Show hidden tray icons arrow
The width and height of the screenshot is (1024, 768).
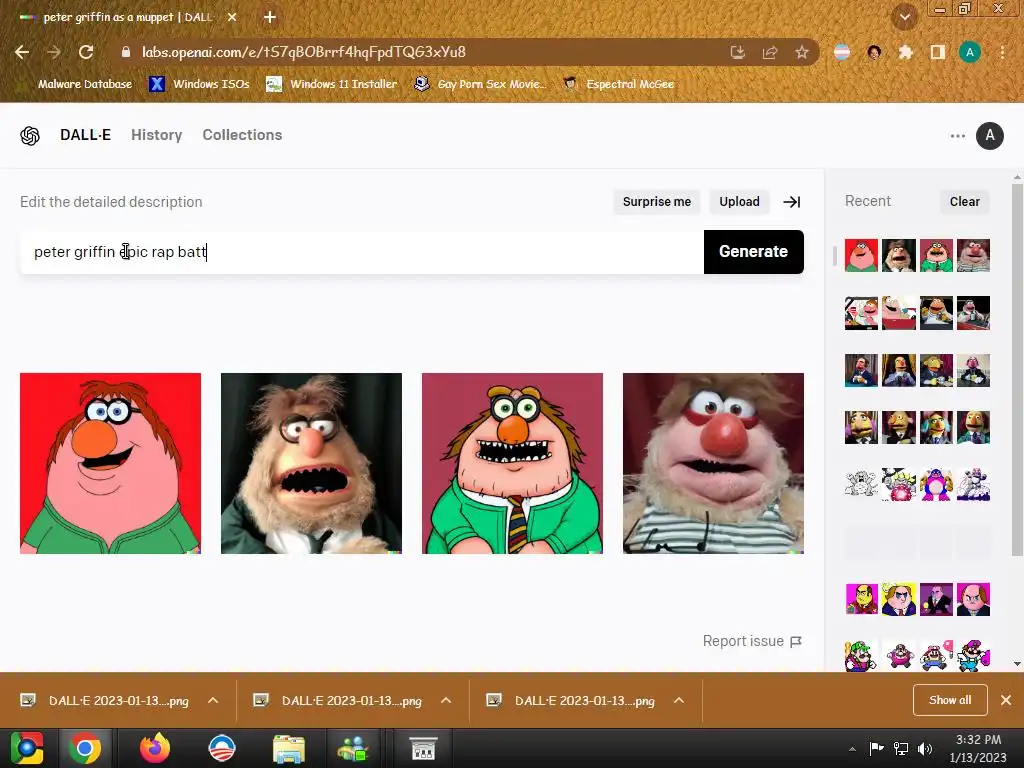[x=852, y=749]
